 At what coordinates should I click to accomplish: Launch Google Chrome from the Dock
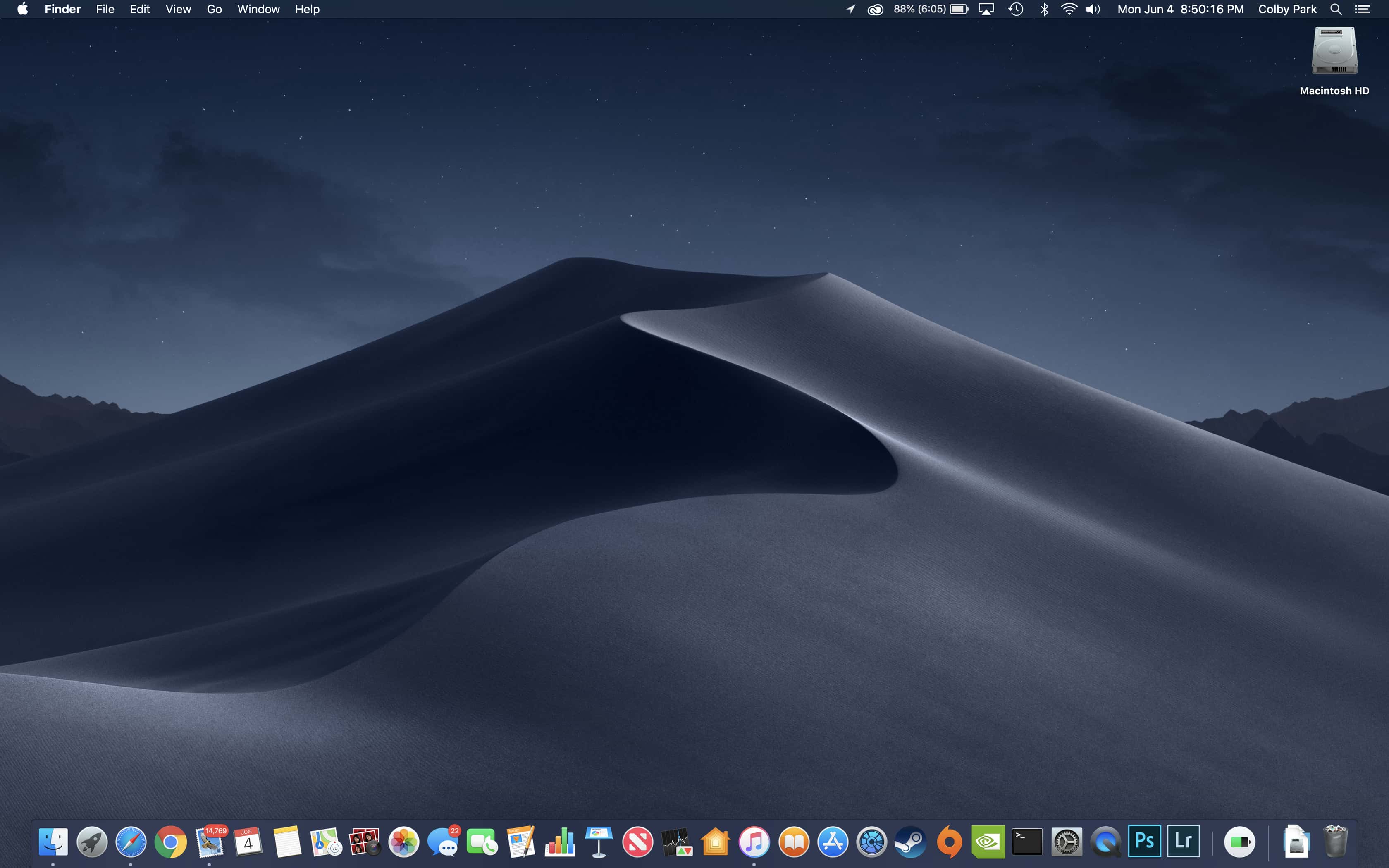pyautogui.click(x=170, y=842)
